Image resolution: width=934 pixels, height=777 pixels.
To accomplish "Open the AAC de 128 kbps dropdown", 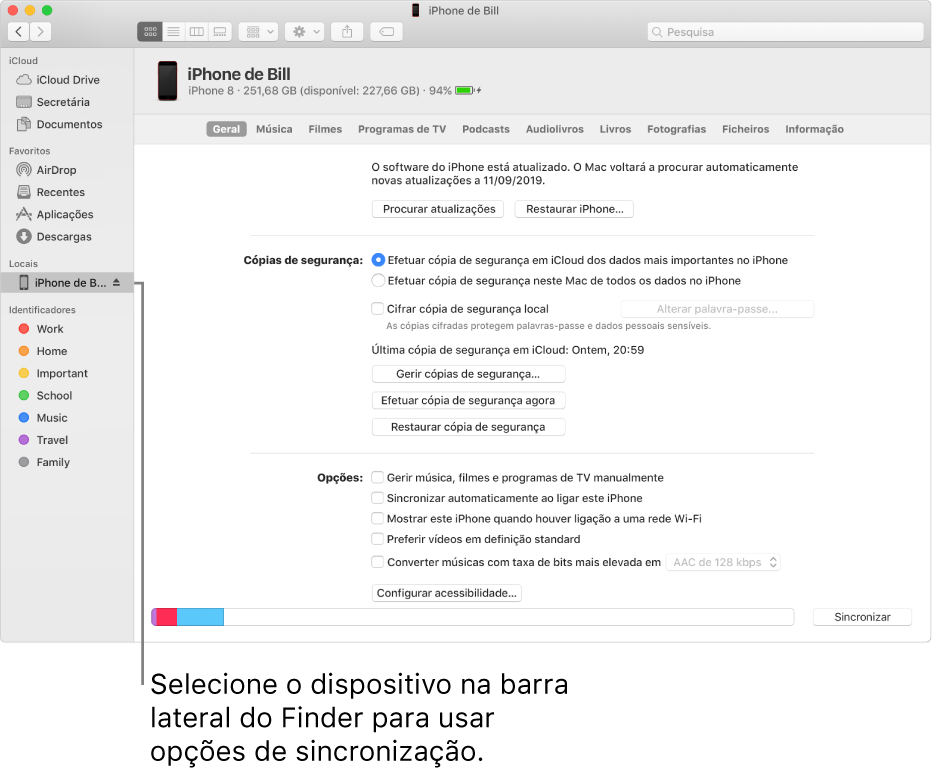I will pos(723,562).
